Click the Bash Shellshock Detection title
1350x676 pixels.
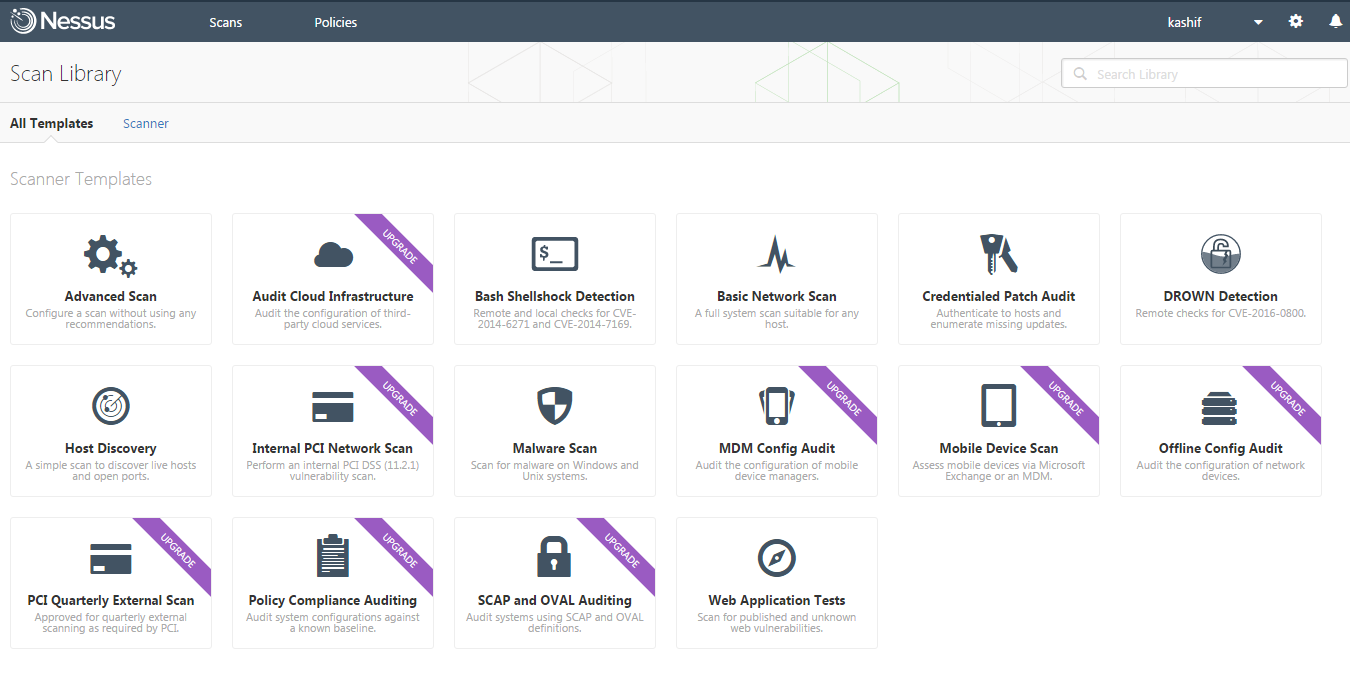point(555,296)
